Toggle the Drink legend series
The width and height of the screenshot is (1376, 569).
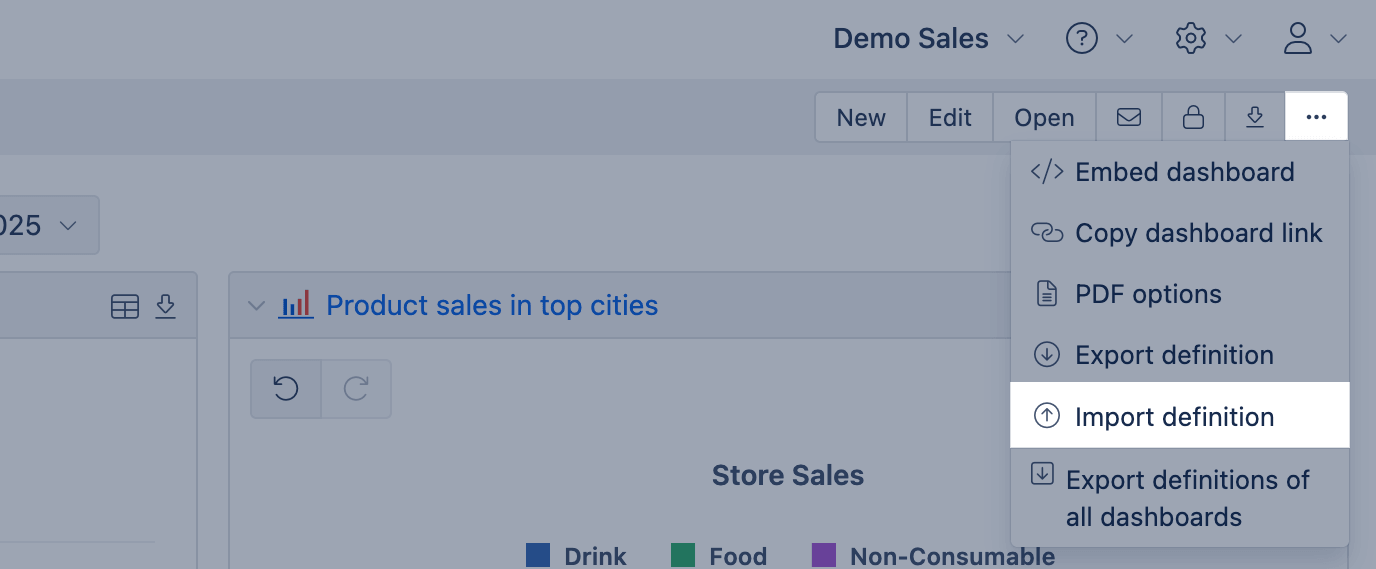[x=576, y=556]
